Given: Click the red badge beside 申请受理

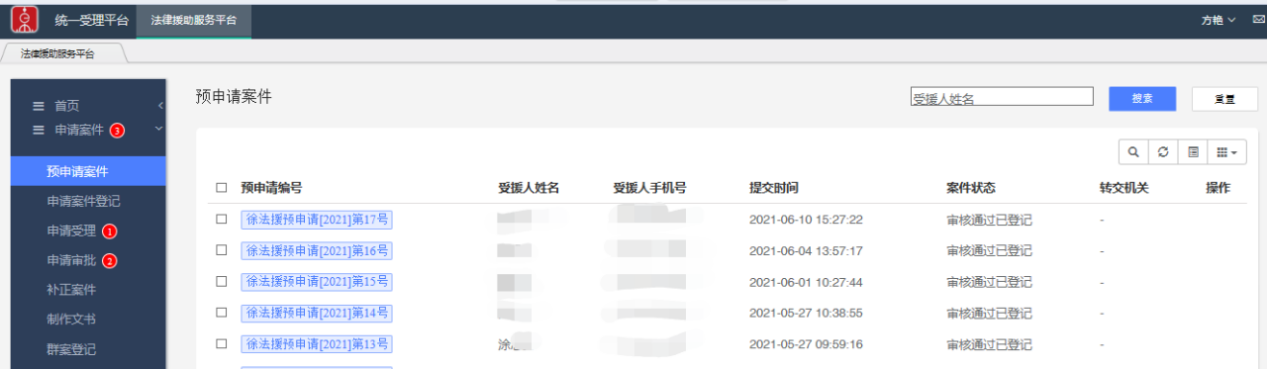Looking at the screenshot, I should coord(110,231).
